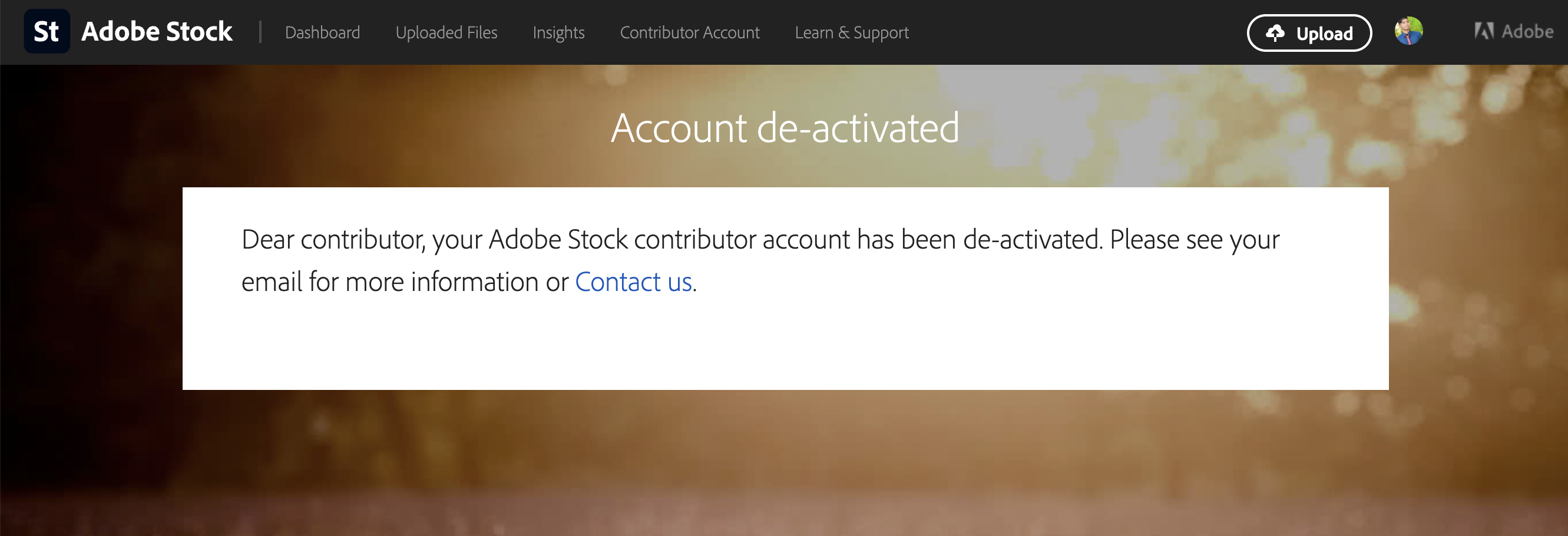Click the Adobe 'A' logo top right

pos(1484,31)
